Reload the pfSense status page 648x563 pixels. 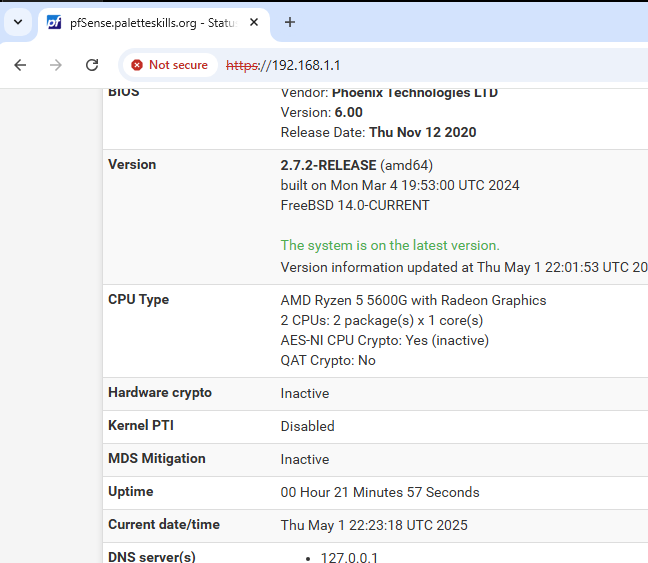[92, 65]
